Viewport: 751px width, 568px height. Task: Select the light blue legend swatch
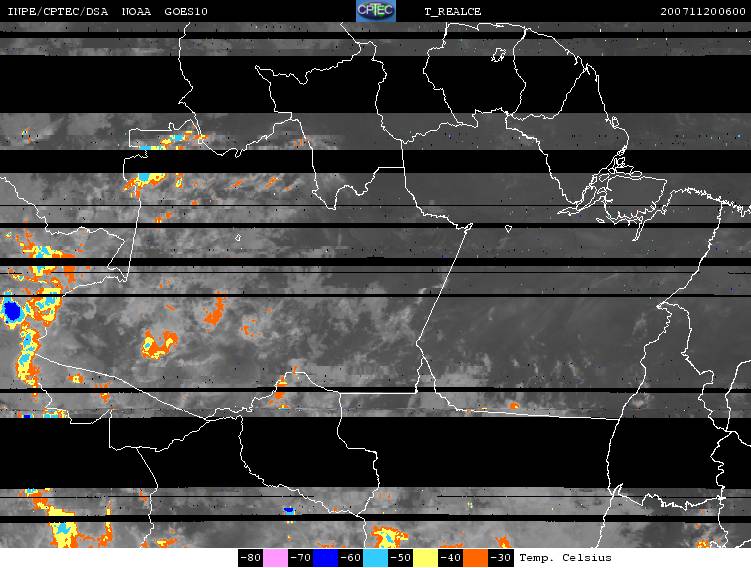[x=376, y=558]
